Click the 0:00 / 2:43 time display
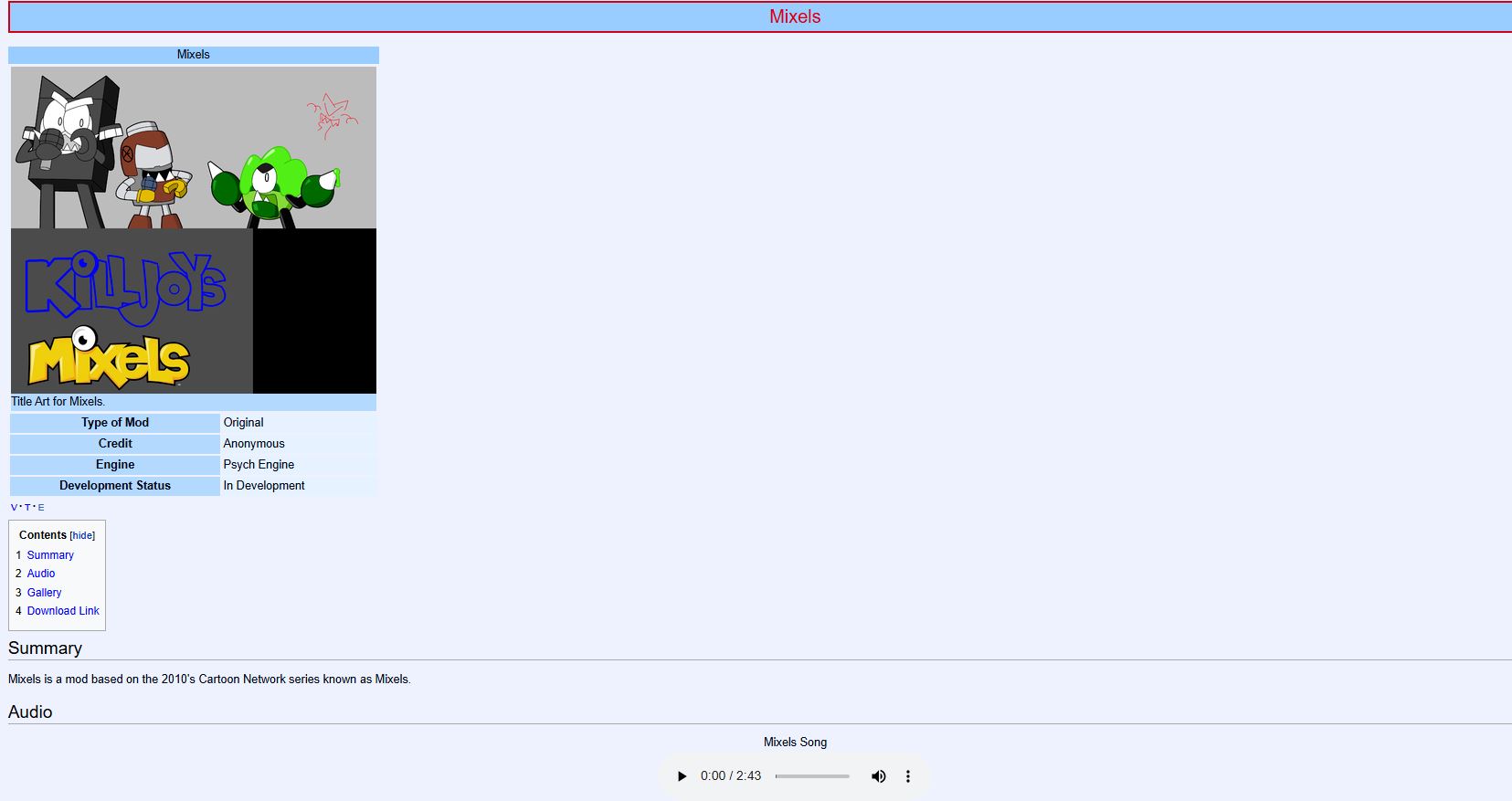The image size is (1512, 801). pyautogui.click(x=731, y=776)
